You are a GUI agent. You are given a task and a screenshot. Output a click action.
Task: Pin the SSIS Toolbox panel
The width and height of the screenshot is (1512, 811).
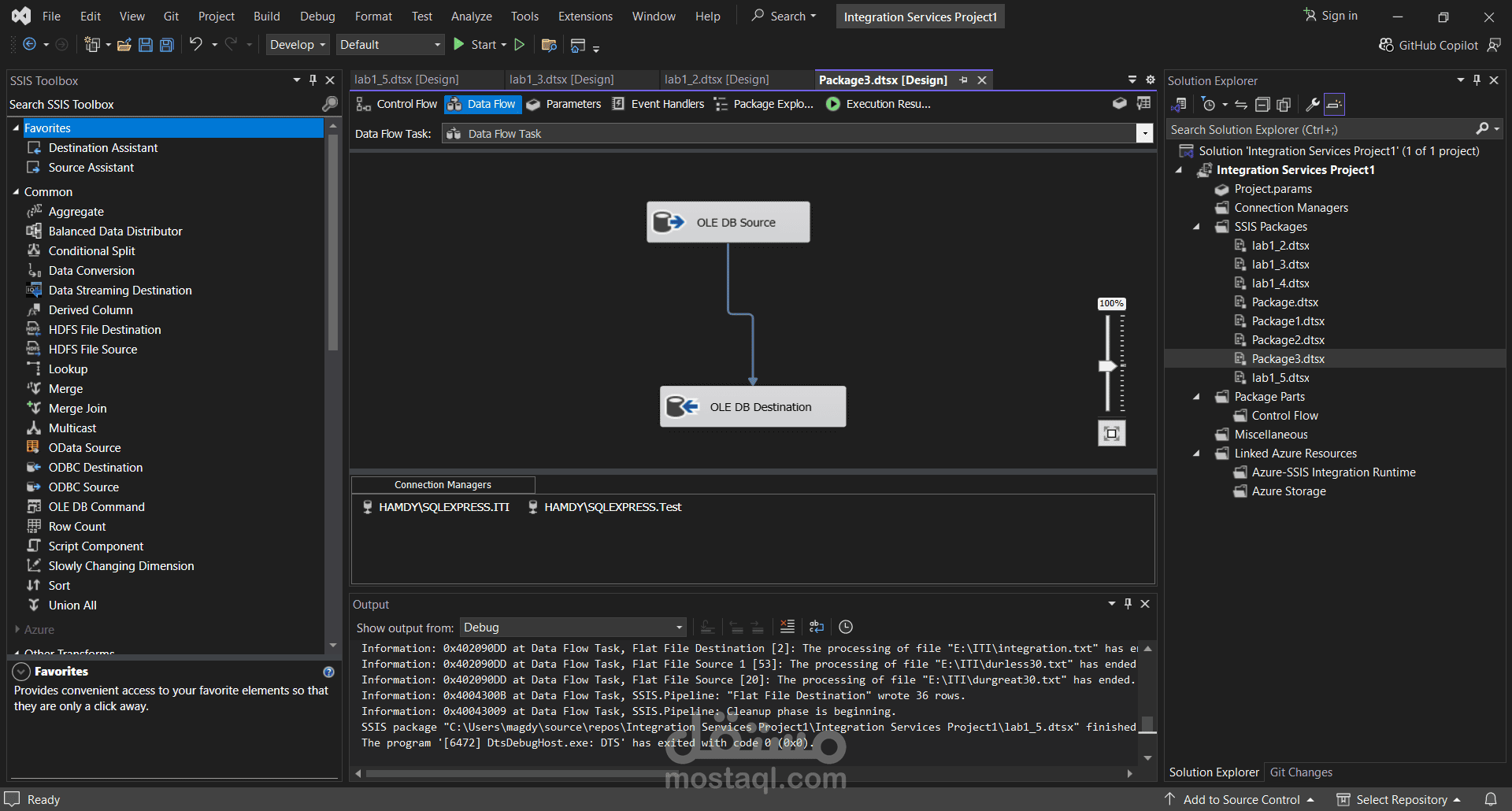click(x=313, y=80)
